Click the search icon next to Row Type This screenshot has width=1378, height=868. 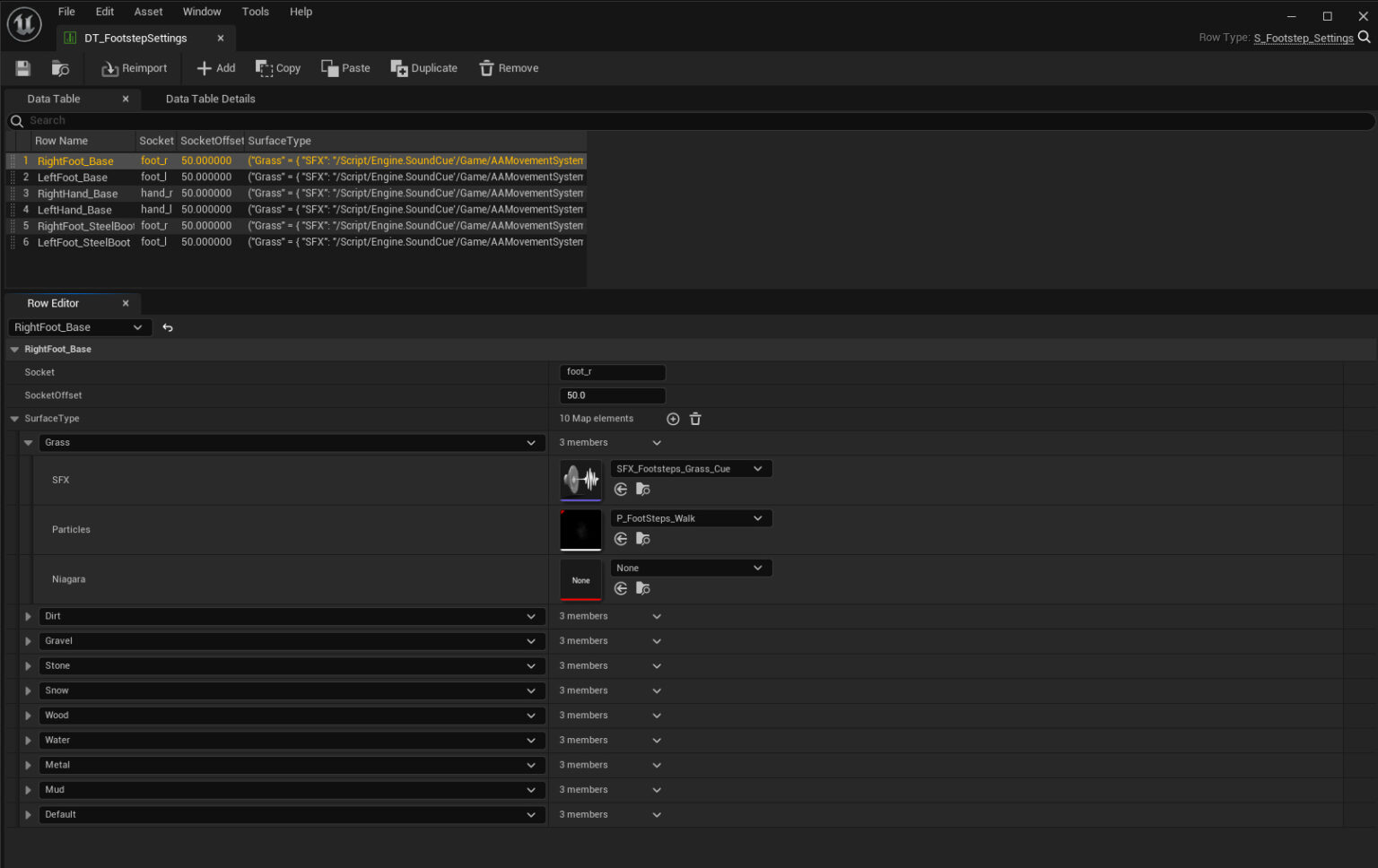(x=1364, y=38)
